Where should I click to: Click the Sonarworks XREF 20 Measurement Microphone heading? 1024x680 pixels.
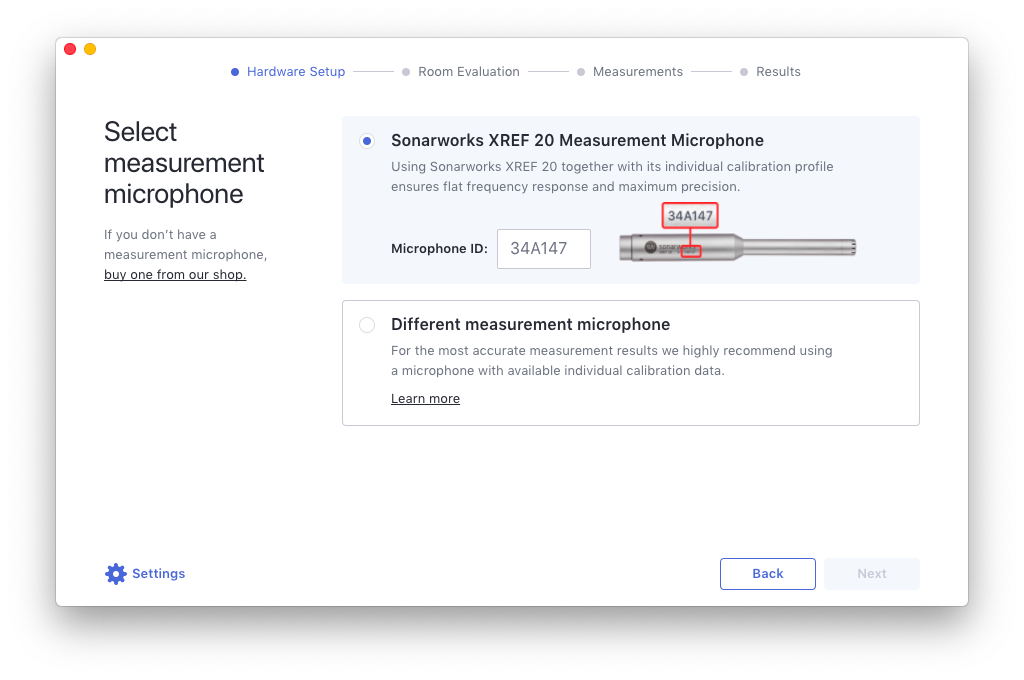pyautogui.click(x=577, y=140)
